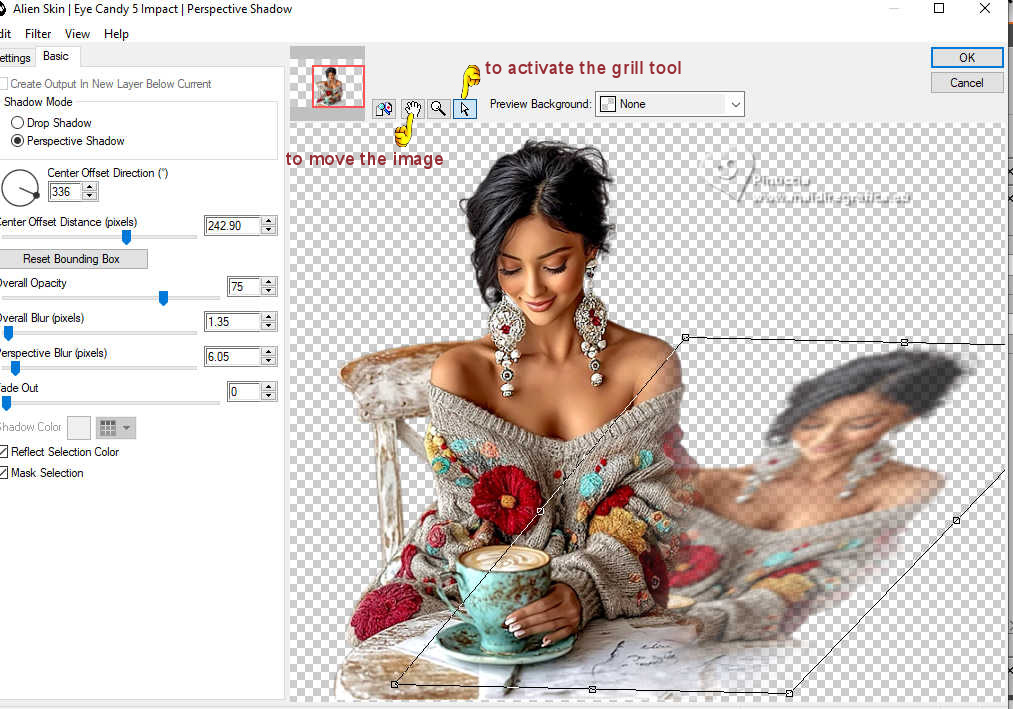
Task: Click the Overall Blur spinner arrows
Action: (x=269, y=321)
